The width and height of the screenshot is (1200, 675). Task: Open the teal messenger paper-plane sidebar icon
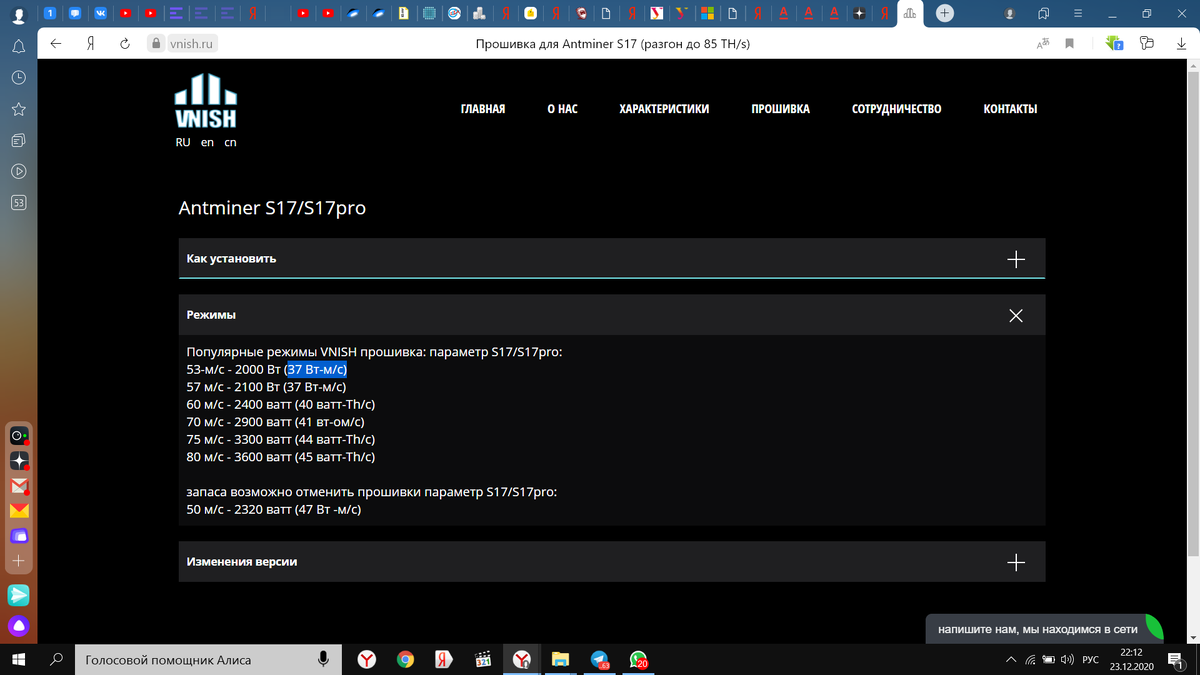click(x=19, y=595)
